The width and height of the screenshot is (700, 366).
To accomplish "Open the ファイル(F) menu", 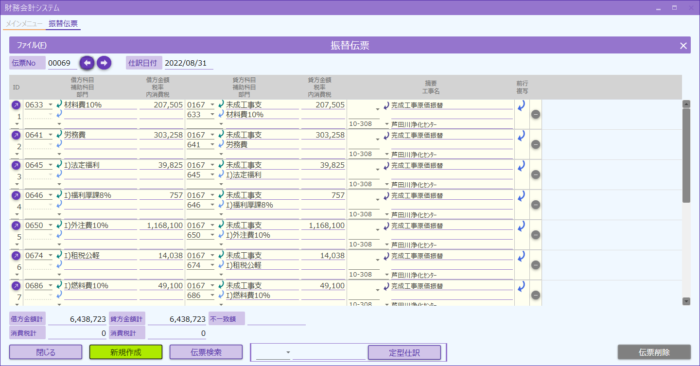I will (32, 46).
